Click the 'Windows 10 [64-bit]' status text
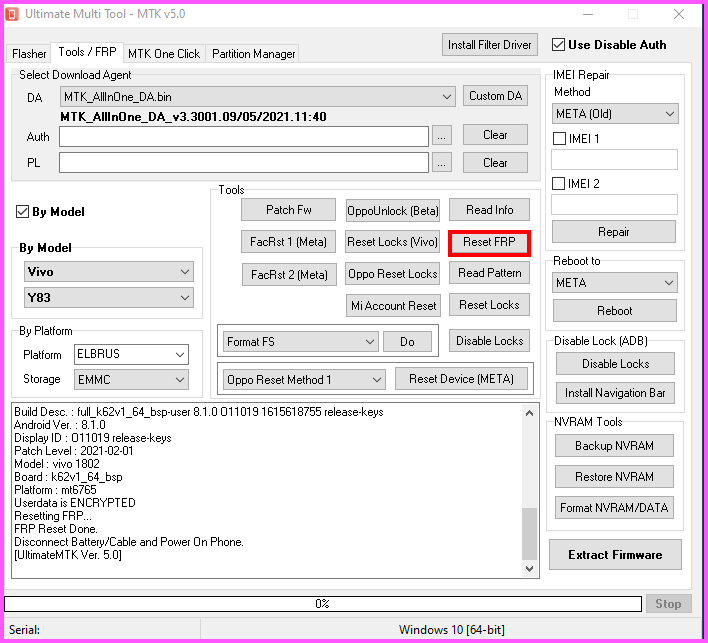The image size is (708, 643). tap(451, 630)
